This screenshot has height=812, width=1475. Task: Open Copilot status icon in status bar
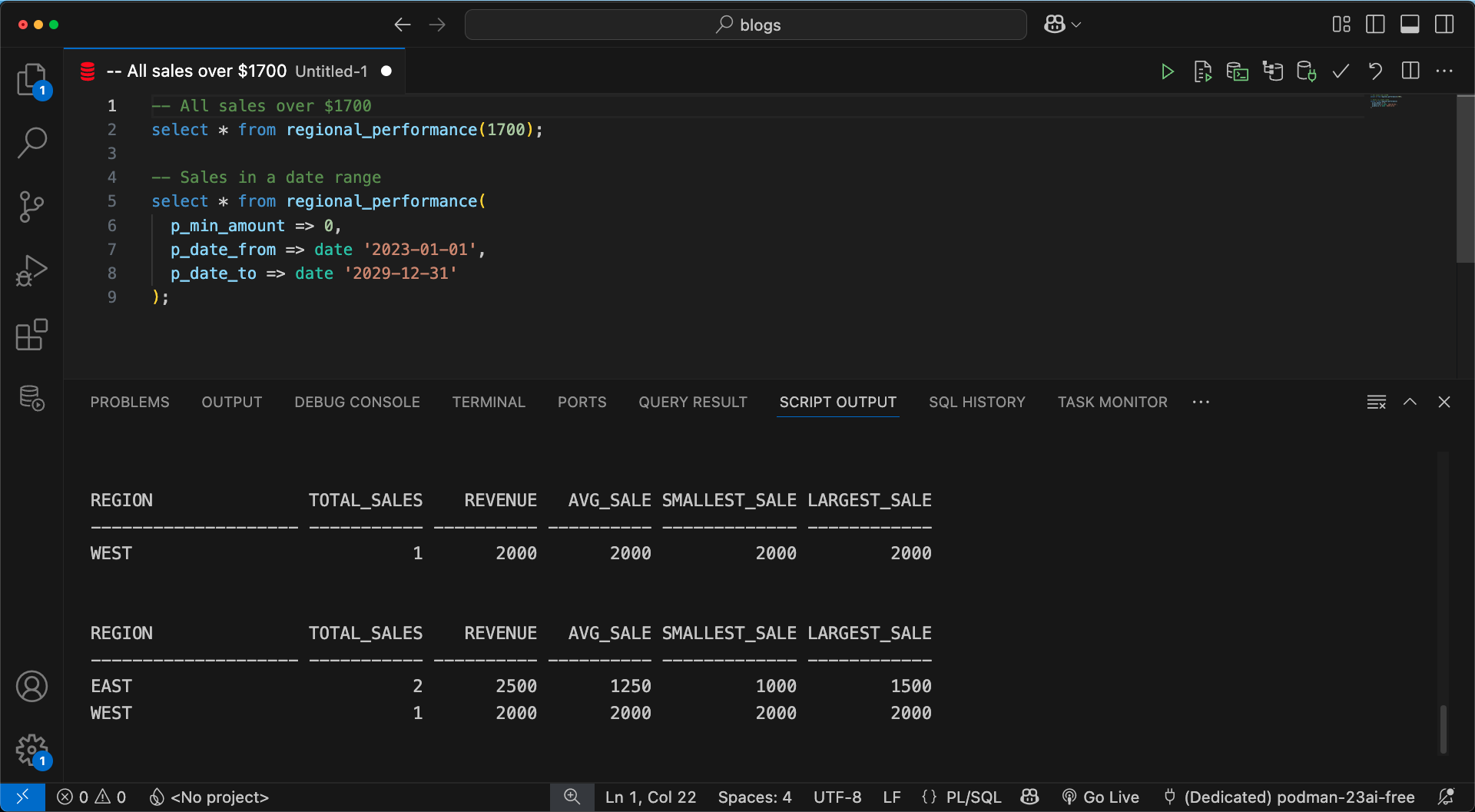tap(1030, 797)
